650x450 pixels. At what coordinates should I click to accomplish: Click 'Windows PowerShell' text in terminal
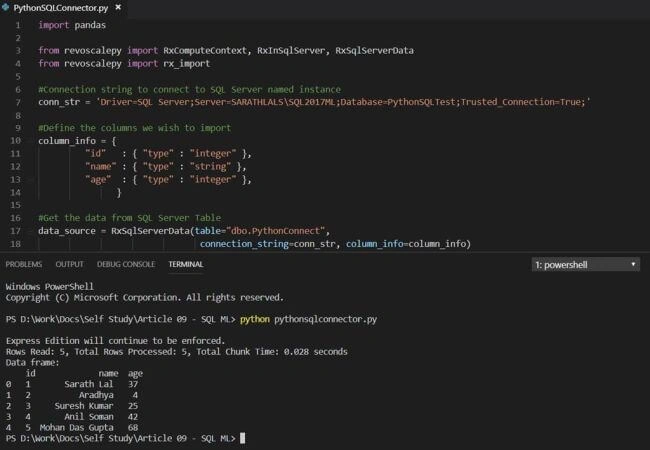[x=50, y=286]
